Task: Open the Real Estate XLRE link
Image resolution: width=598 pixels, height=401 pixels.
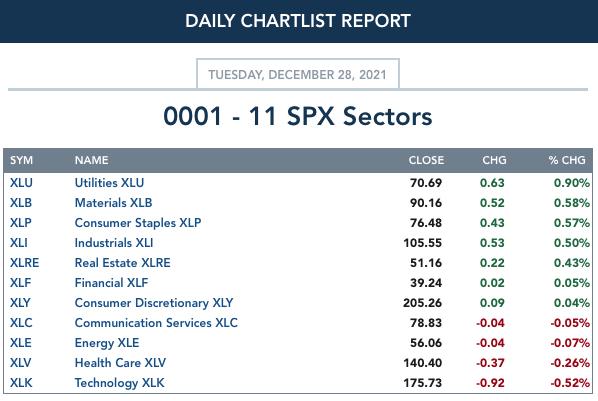Action: [x=122, y=263]
